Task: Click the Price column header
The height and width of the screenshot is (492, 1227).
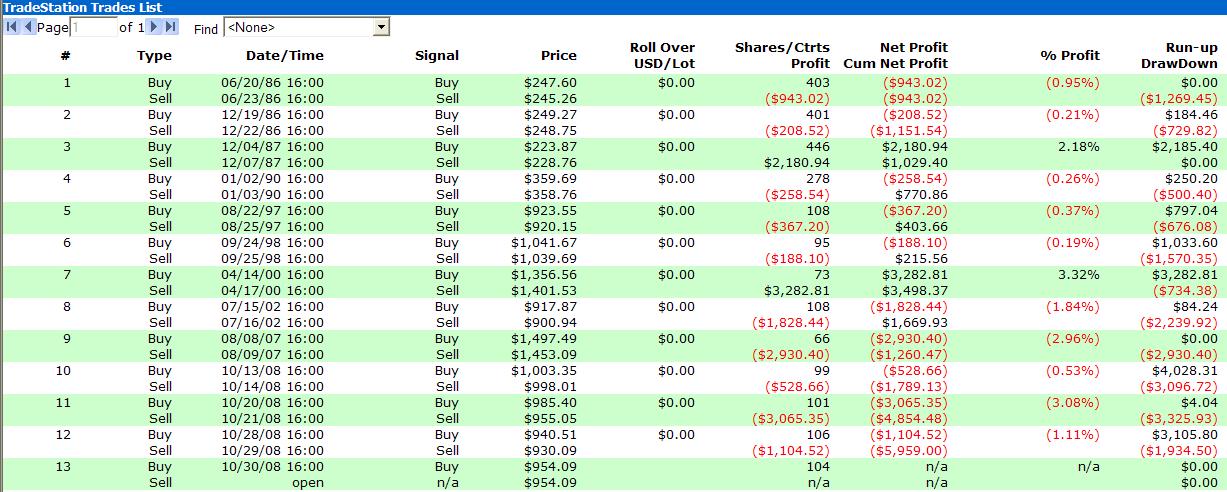Action: click(x=558, y=56)
